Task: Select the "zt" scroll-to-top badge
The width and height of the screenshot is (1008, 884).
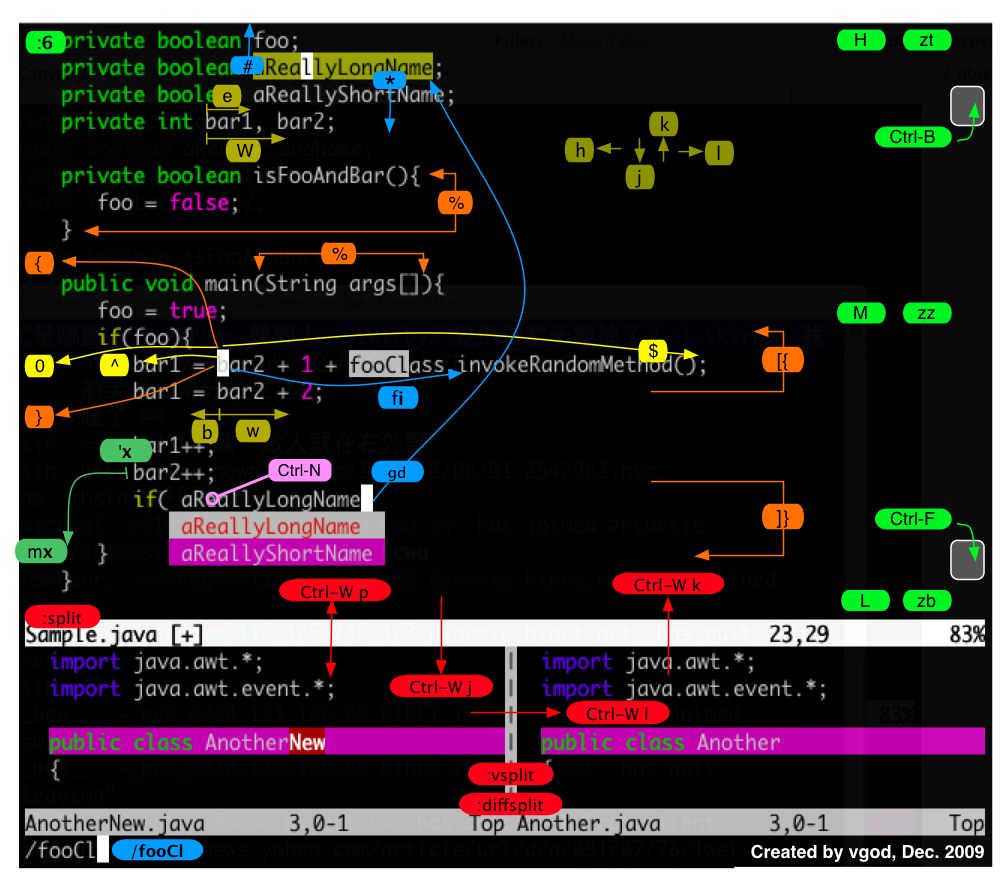Action: 927,40
